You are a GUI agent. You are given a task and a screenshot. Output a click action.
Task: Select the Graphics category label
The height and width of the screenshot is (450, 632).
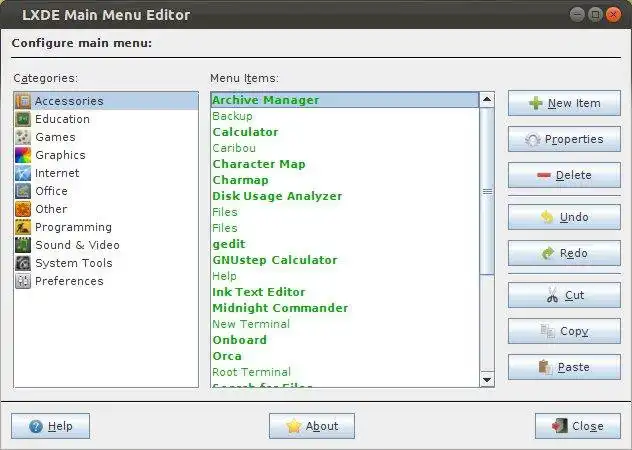click(x=60, y=155)
